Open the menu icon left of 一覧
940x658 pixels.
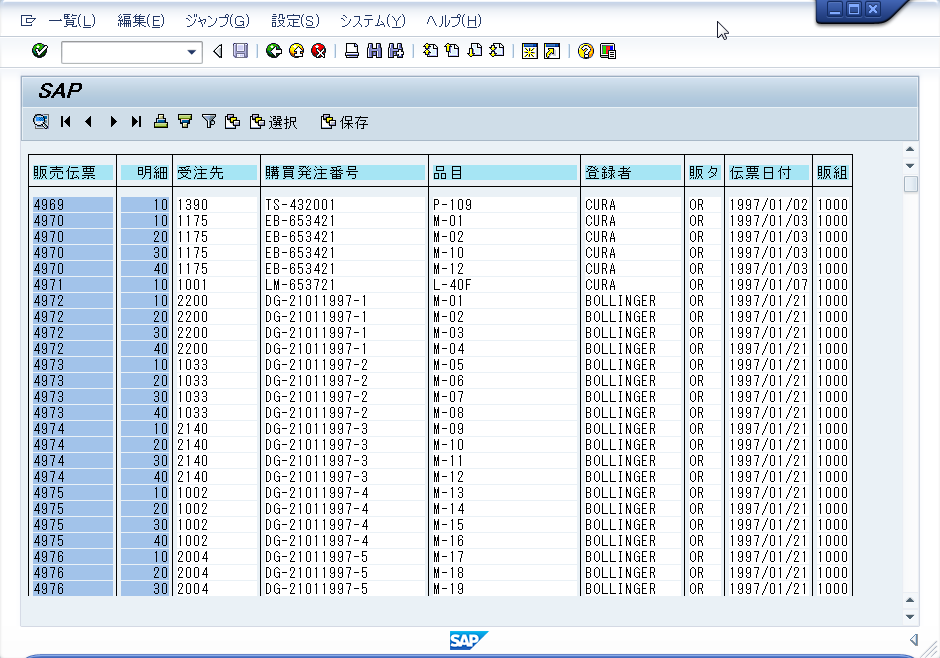[x=28, y=21]
